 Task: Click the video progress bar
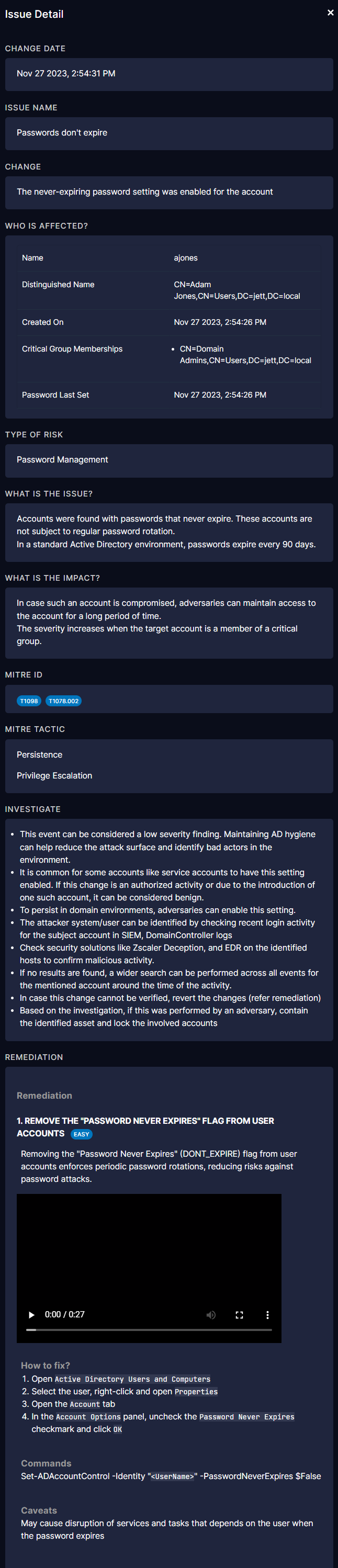click(x=149, y=1329)
